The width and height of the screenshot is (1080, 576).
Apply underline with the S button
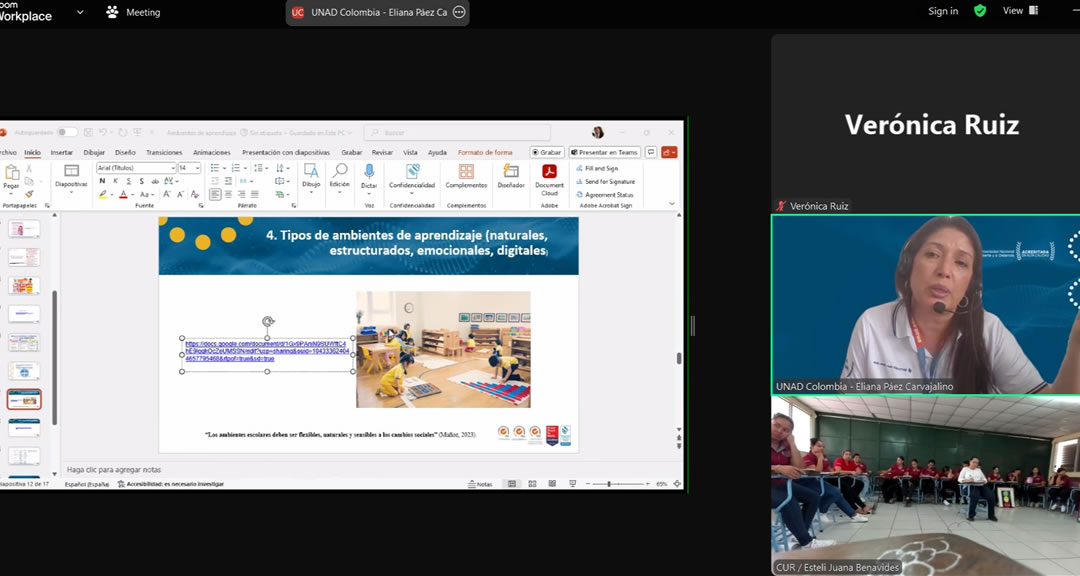(128, 181)
